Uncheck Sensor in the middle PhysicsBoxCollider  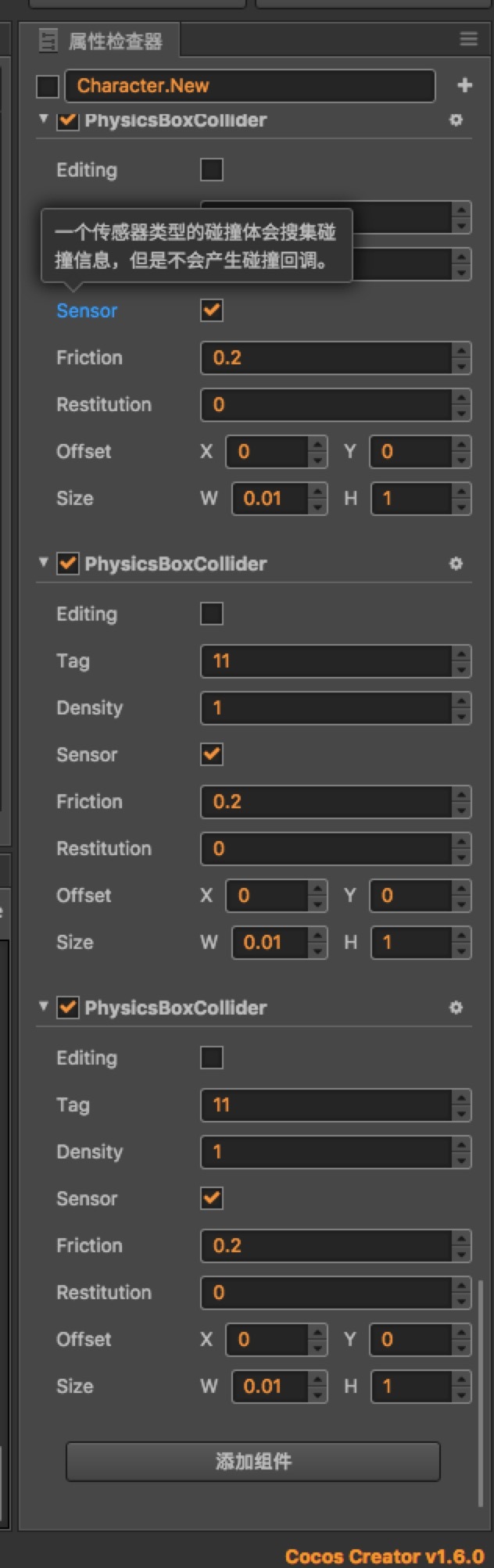pyautogui.click(x=212, y=754)
